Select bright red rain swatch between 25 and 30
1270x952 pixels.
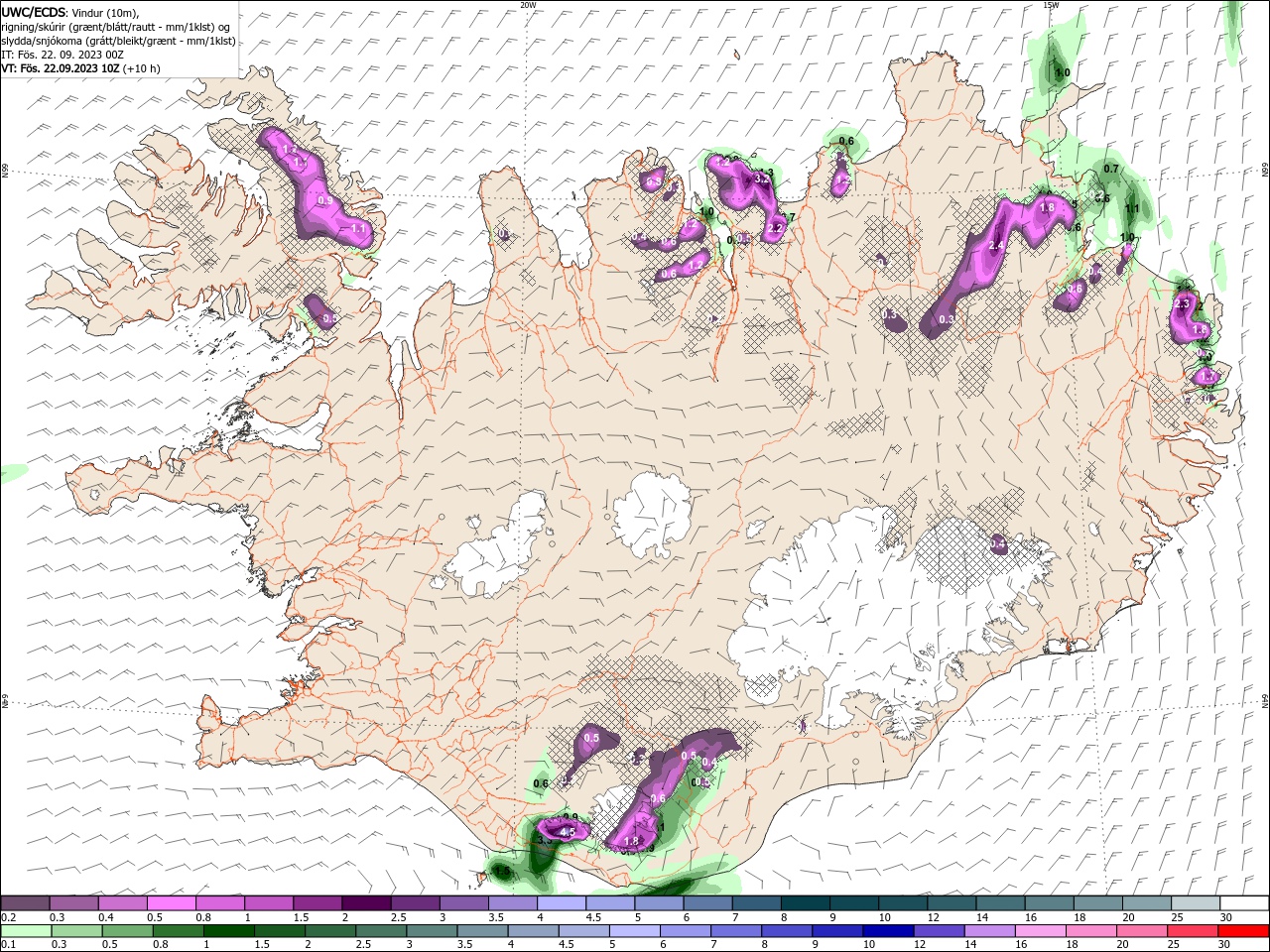tap(1194, 931)
